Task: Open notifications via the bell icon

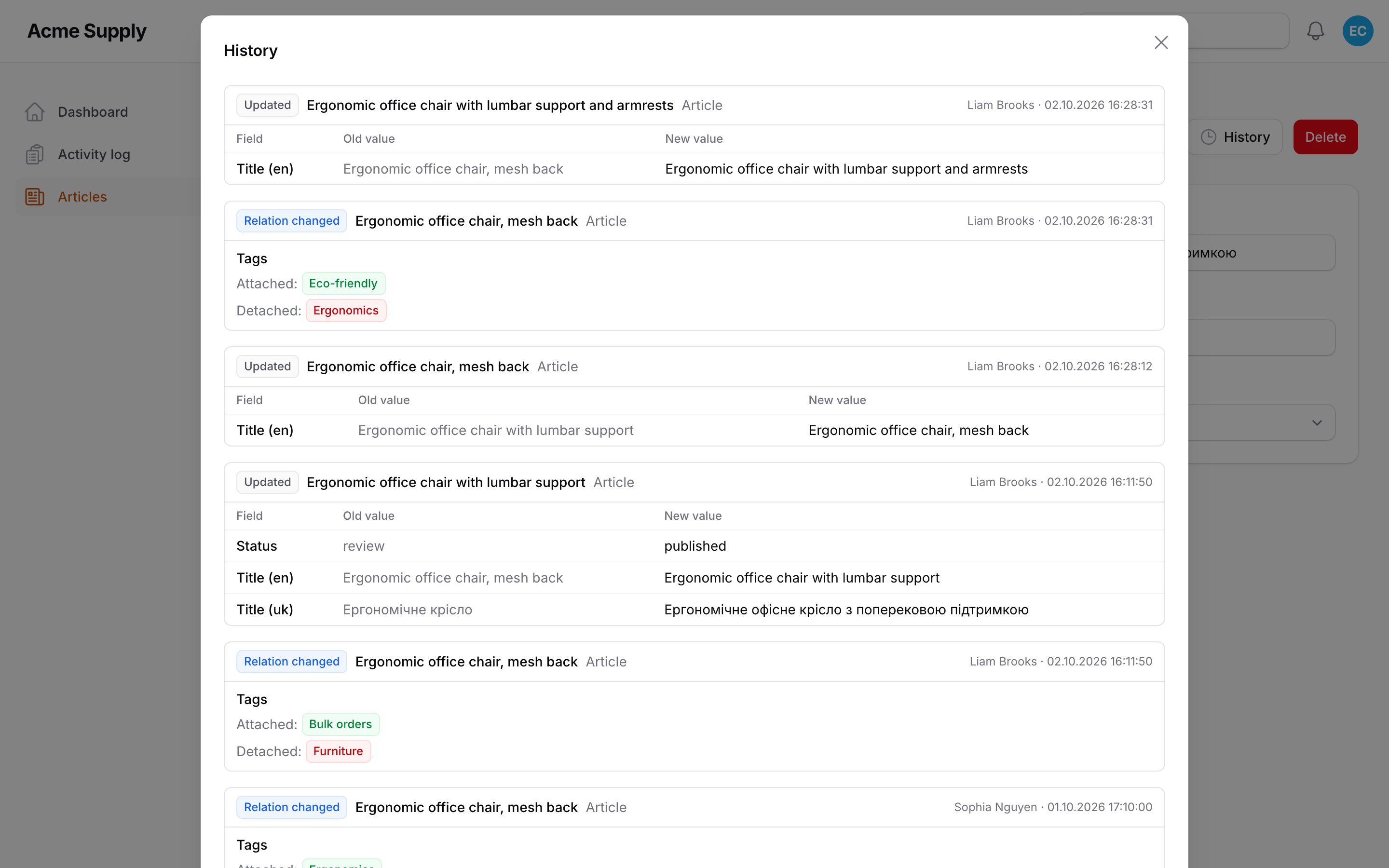Action: click(1315, 31)
